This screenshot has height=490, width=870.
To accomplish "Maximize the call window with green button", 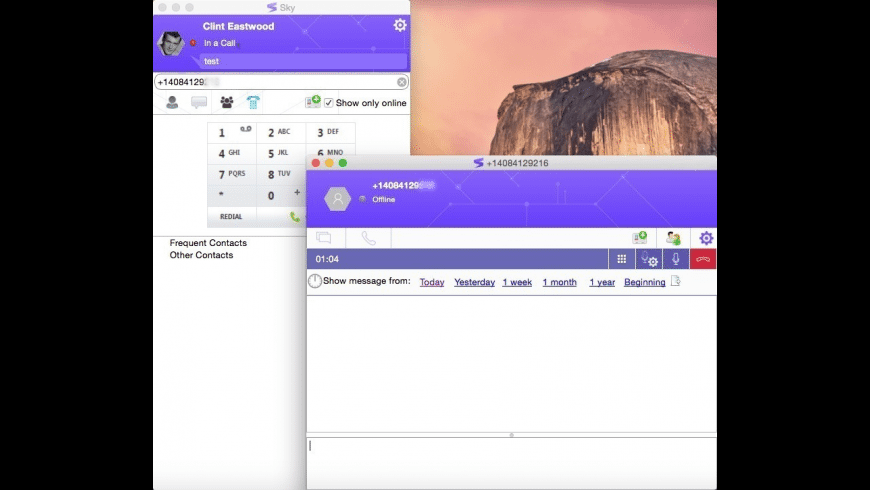I will tap(343, 163).
